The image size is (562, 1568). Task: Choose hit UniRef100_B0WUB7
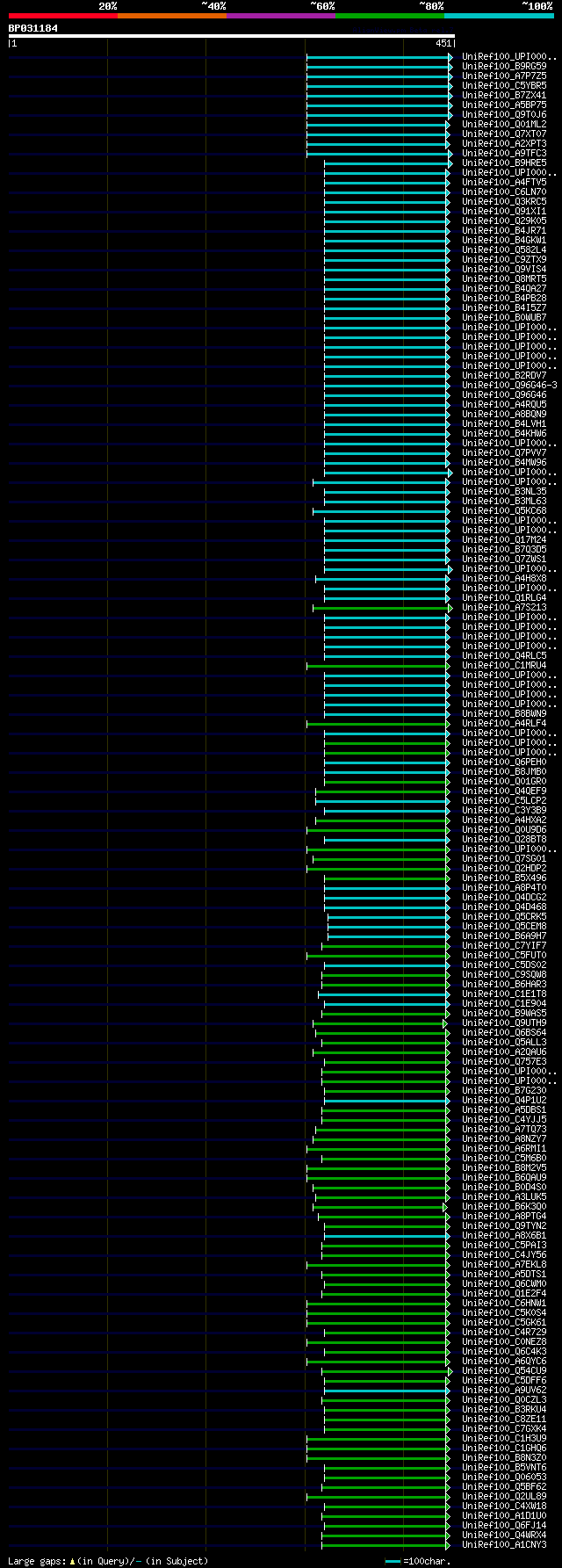pyautogui.click(x=504, y=317)
